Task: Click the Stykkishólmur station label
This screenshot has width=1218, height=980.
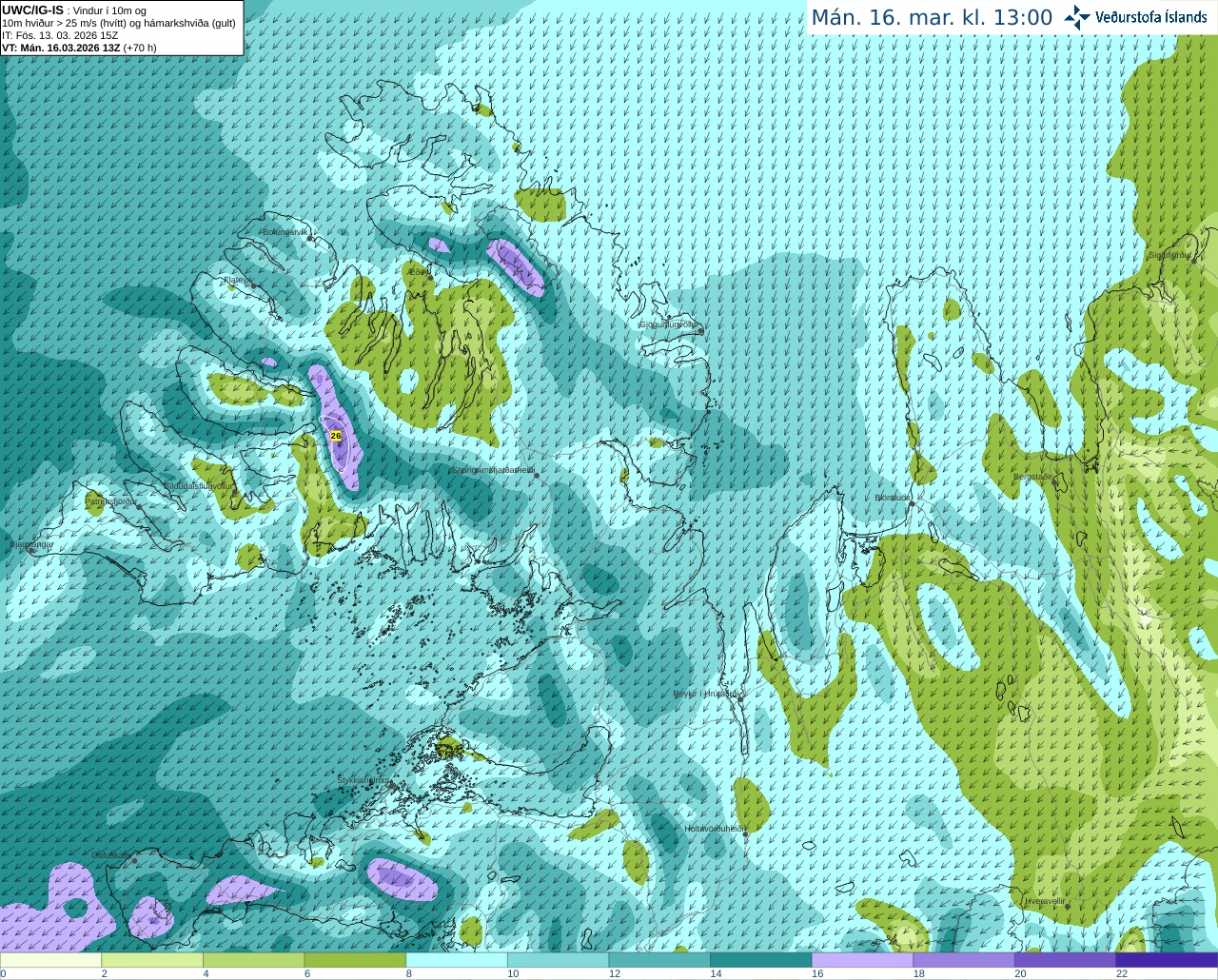Action: (363, 780)
